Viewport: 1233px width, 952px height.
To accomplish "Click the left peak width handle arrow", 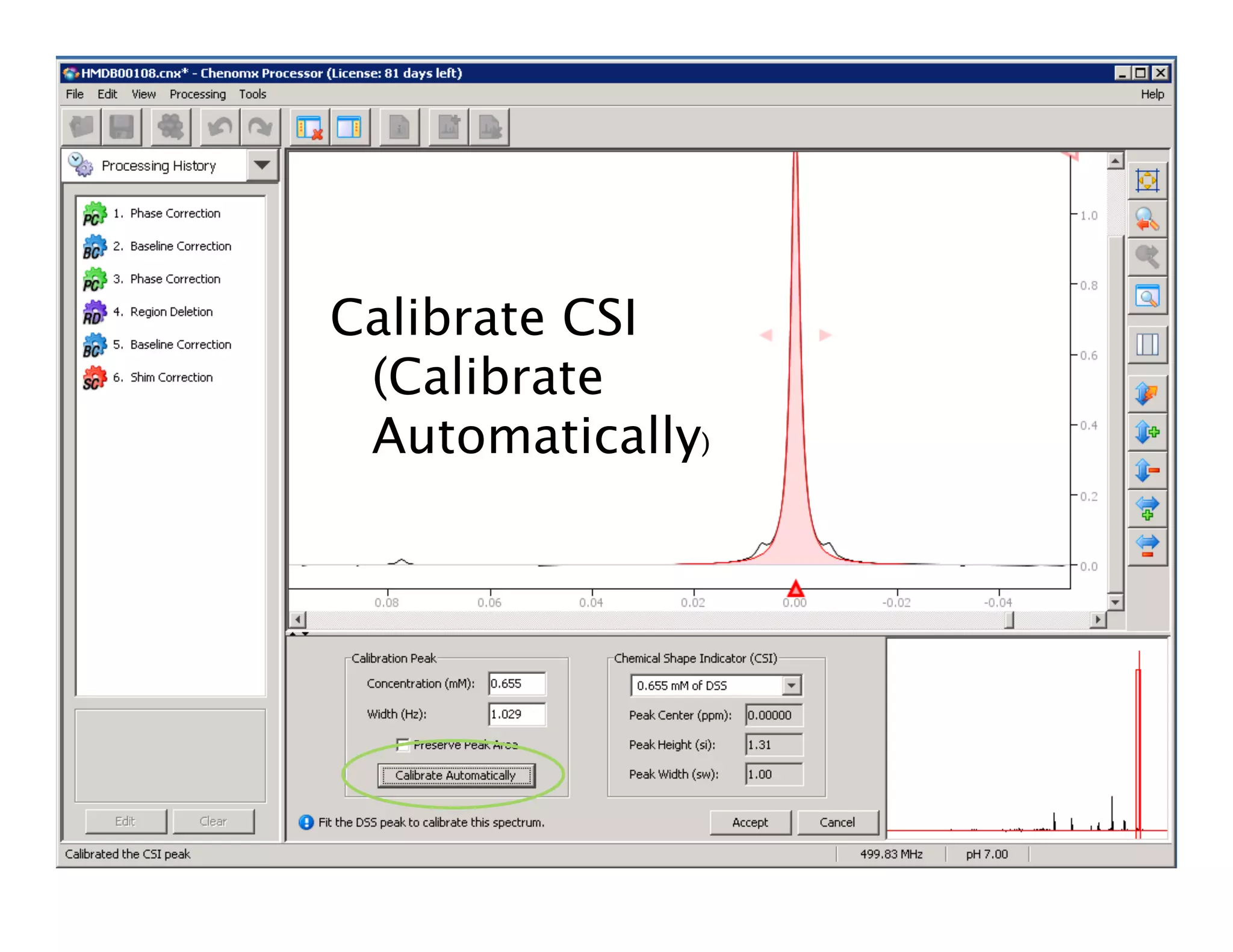I will click(x=766, y=335).
